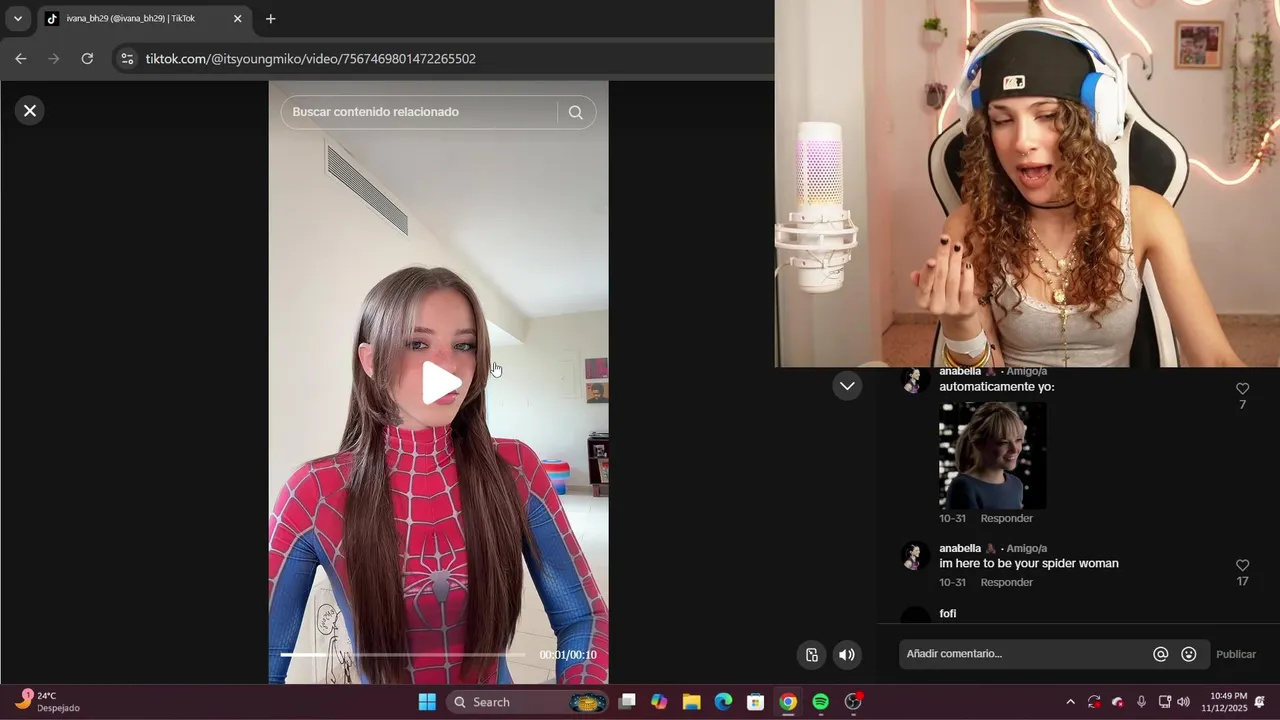
Task: Open network settings tray icon
Action: point(1165,702)
